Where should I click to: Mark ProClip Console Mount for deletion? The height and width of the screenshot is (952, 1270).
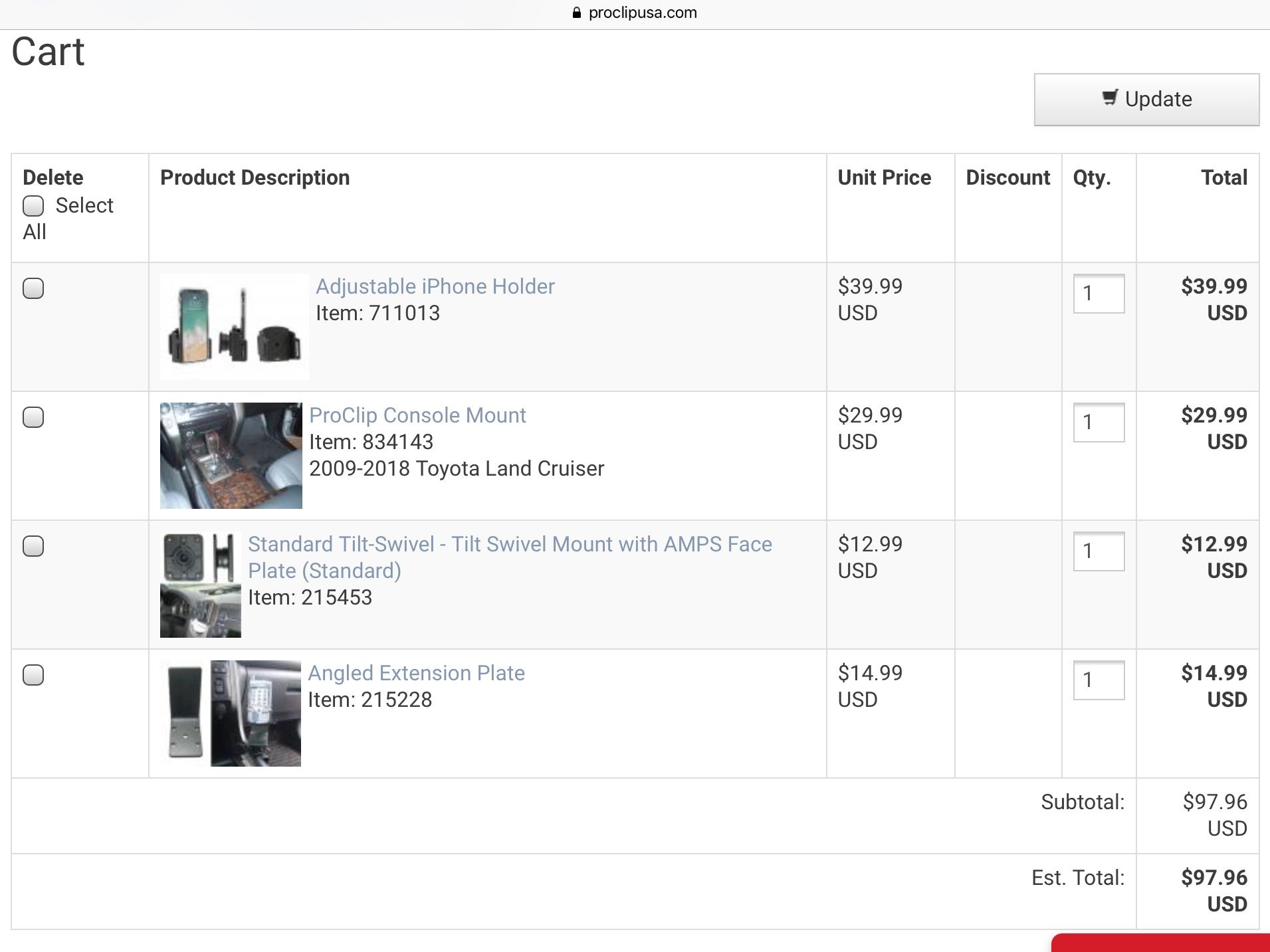click(x=33, y=417)
